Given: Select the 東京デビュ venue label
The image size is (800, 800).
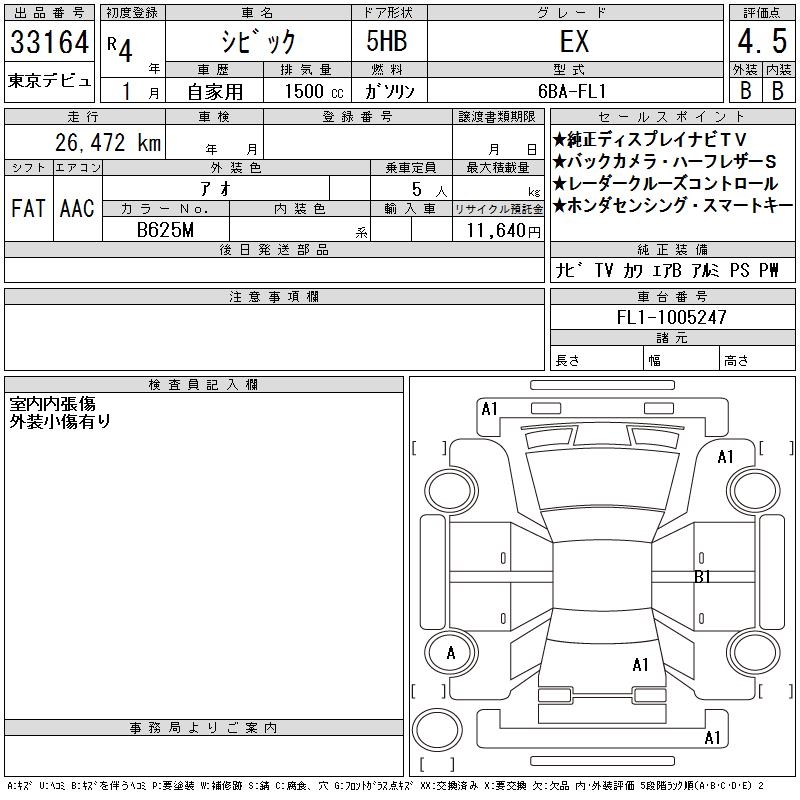Looking at the screenshot, I should pos(49,81).
